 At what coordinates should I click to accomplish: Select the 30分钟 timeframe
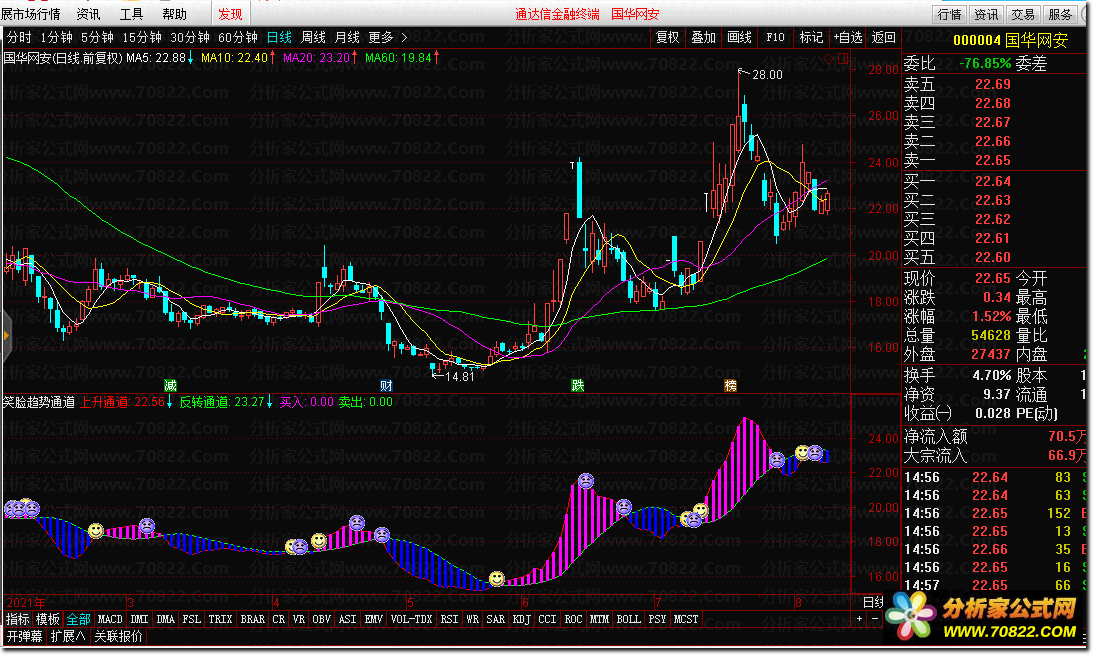[x=190, y=38]
